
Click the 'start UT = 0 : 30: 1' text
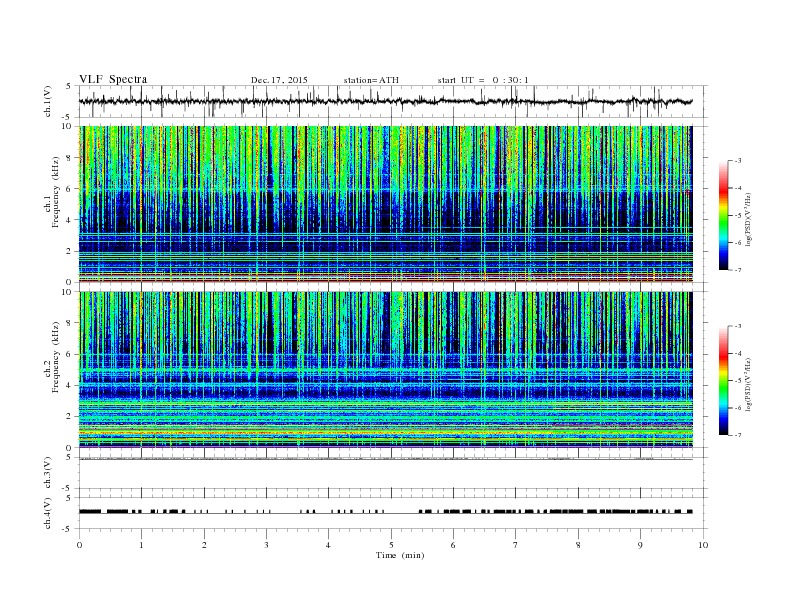(483, 80)
